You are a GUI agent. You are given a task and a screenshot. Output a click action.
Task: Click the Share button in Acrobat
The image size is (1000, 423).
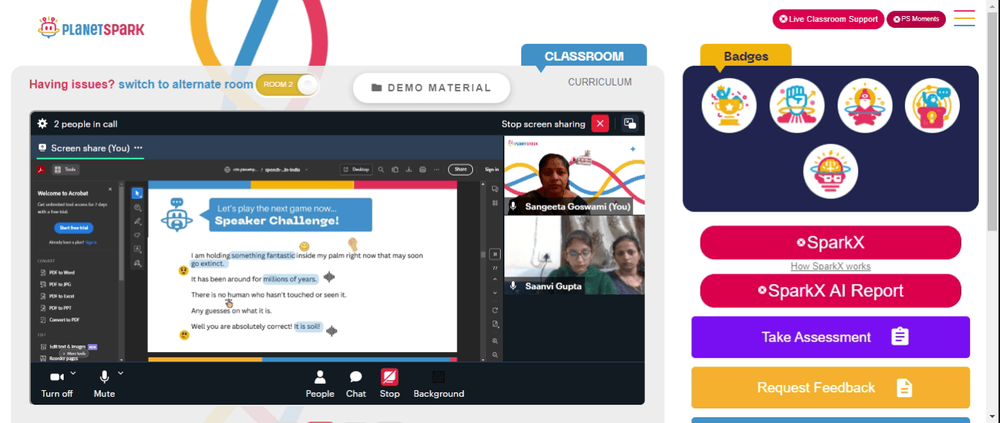tap(460, 170)
